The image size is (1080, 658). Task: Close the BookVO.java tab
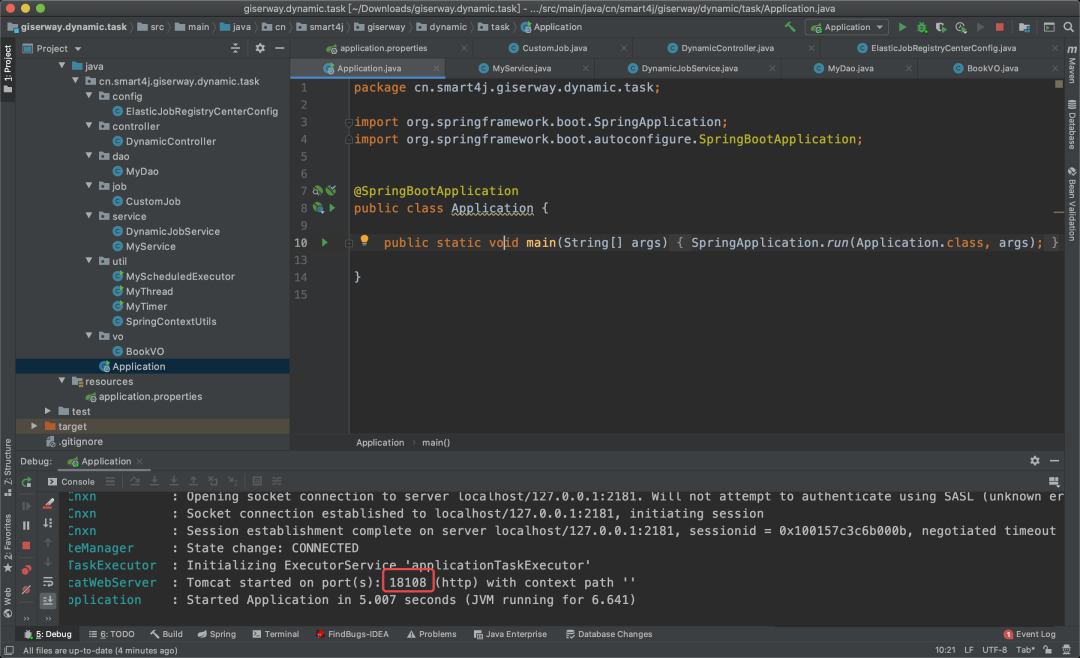pos(1055,68)
